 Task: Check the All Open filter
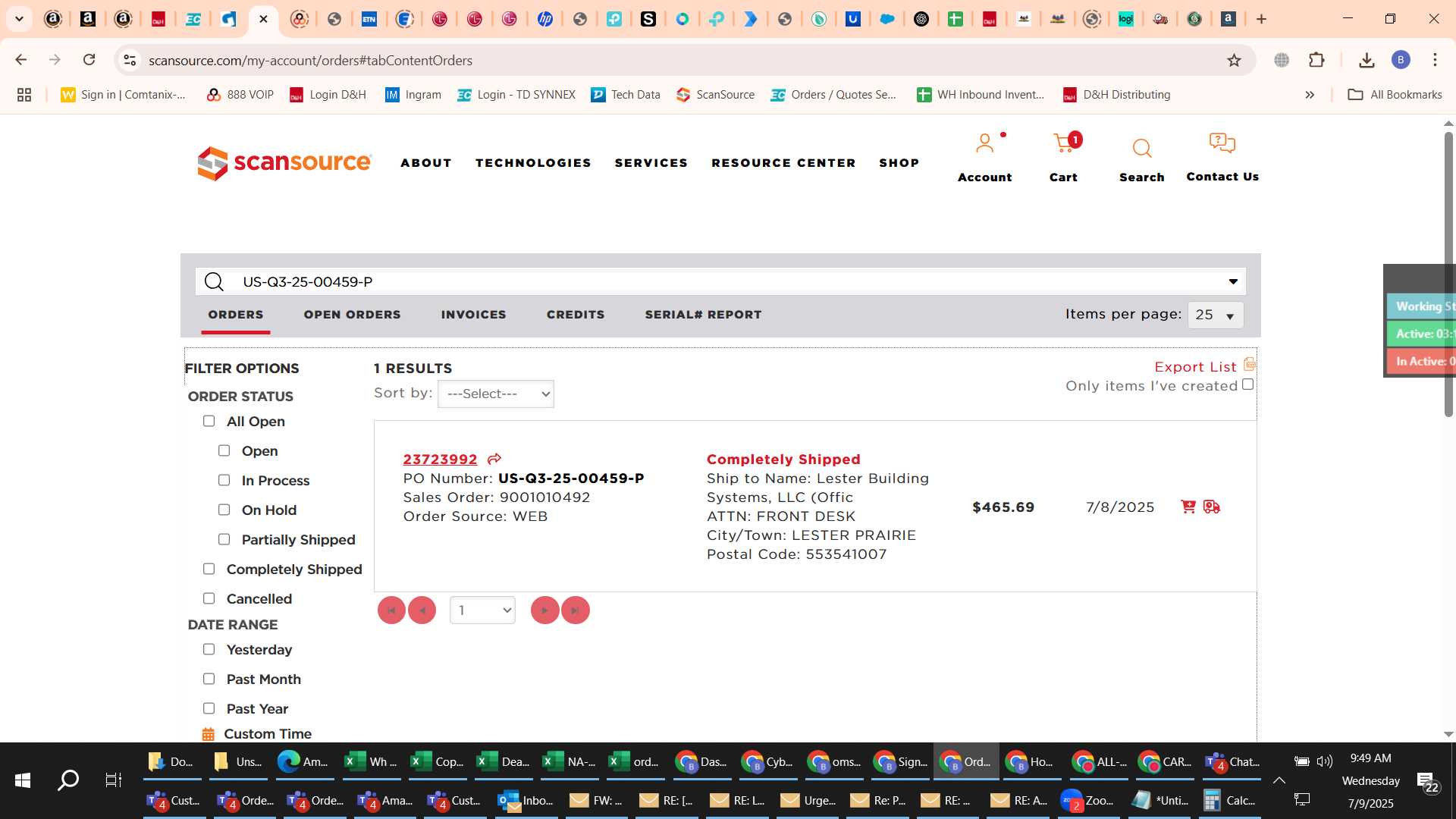[209, 421]
